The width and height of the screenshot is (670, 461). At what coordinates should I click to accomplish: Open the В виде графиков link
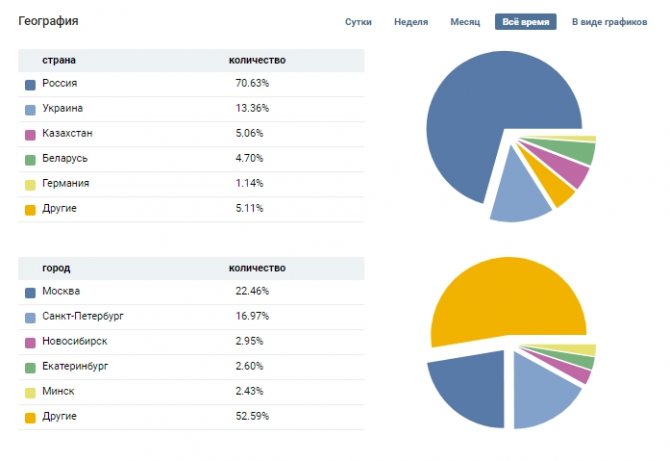point(609,22)
